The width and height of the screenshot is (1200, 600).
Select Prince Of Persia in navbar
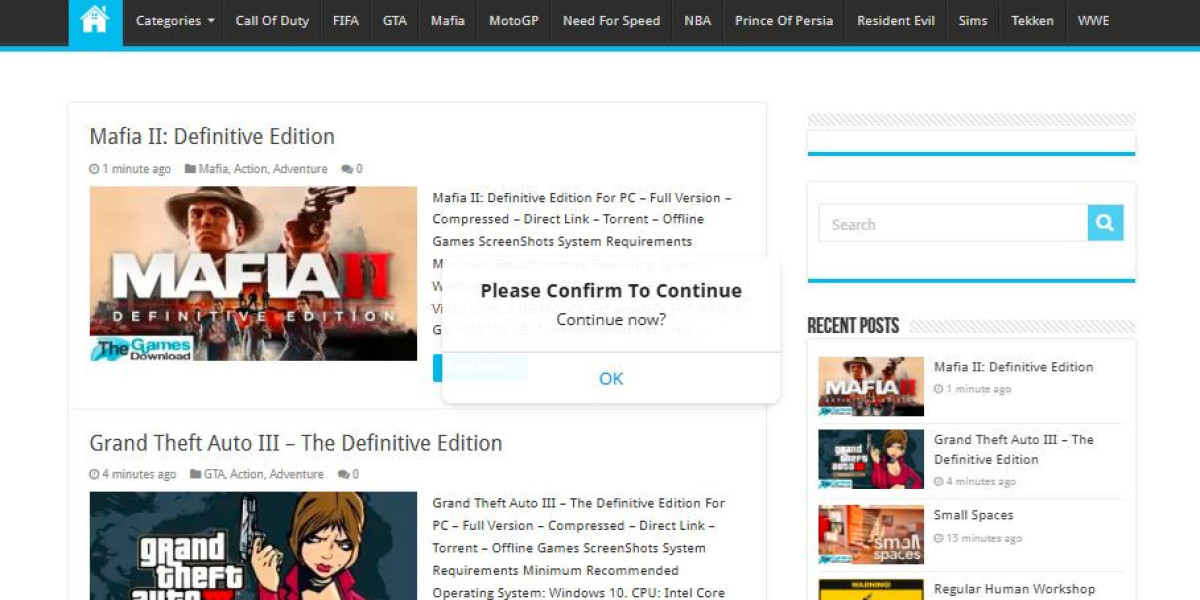tap(784, 21)
